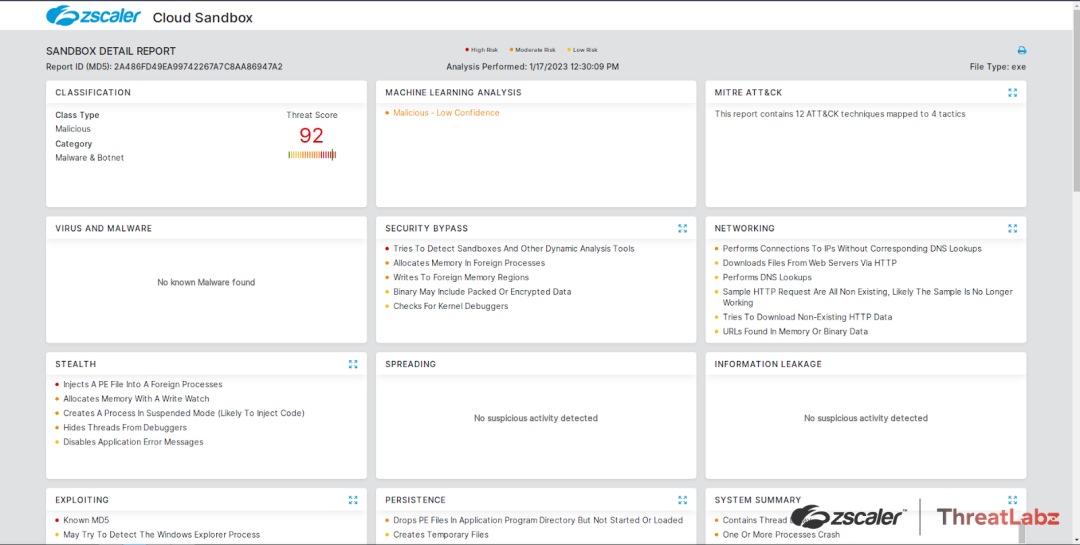
Task: Click the threat score gauge bar
Action: click(x=312, y=155)
